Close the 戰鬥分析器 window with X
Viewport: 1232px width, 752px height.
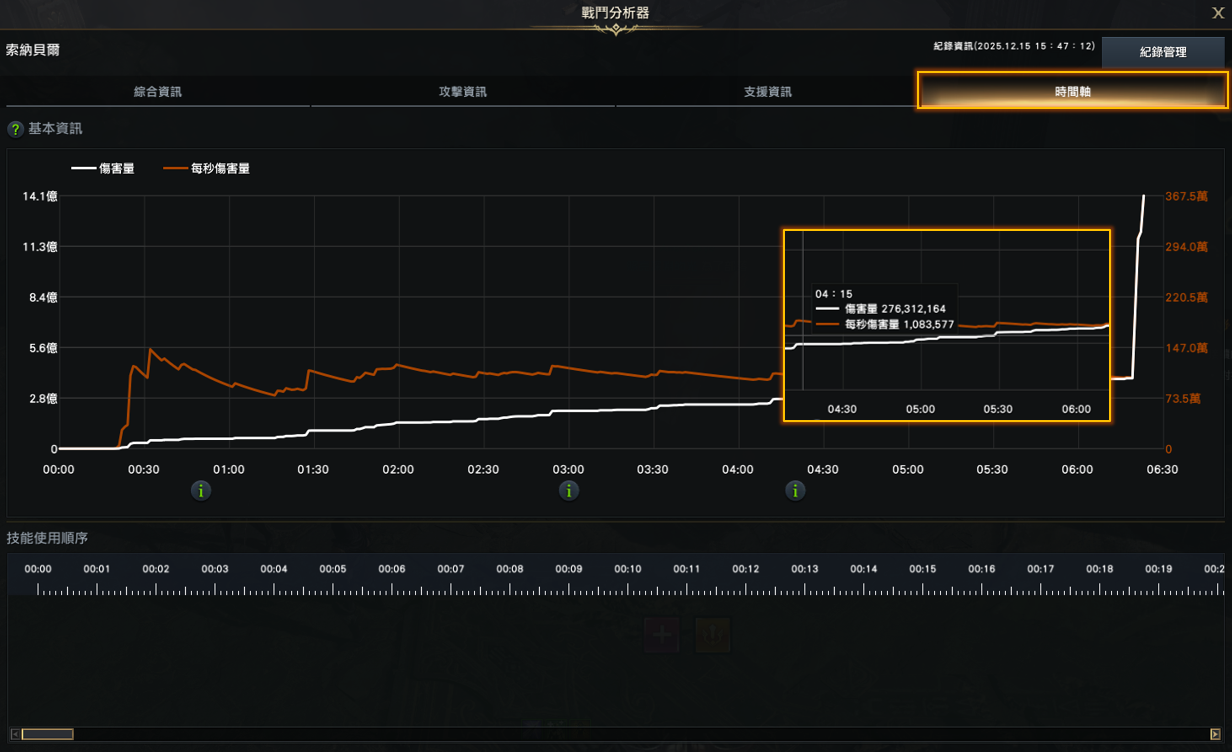[1218, 12]
